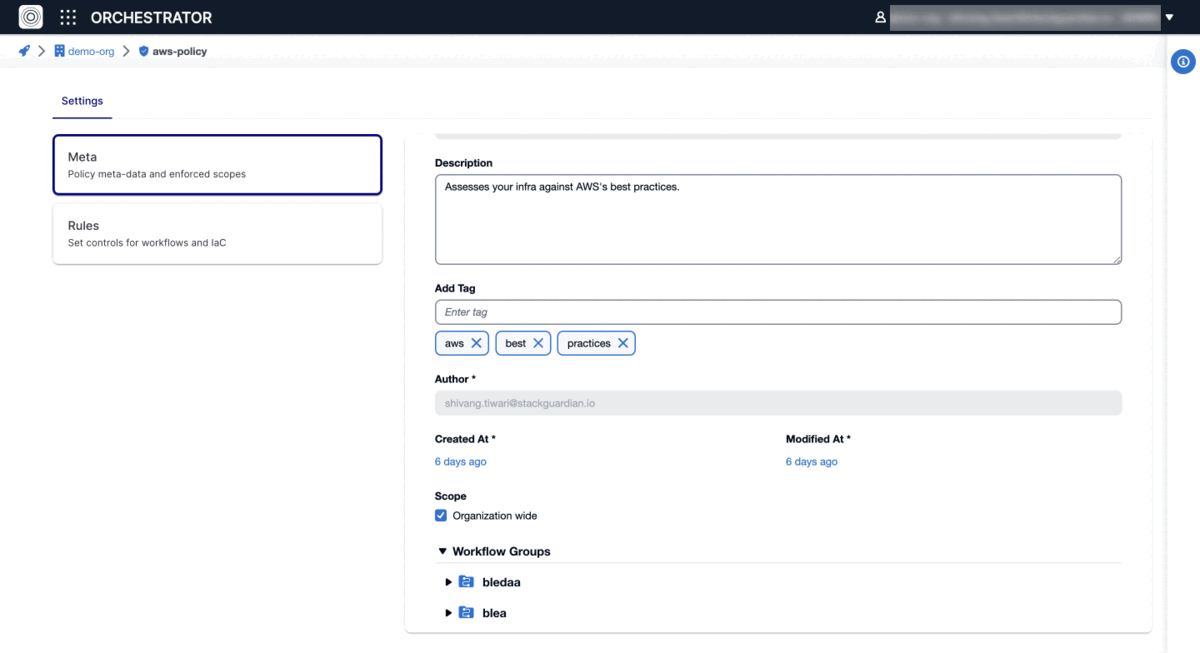Select the Meta settings section
The width and height of the screenshot is (1200, 653).
coord(217,165)
